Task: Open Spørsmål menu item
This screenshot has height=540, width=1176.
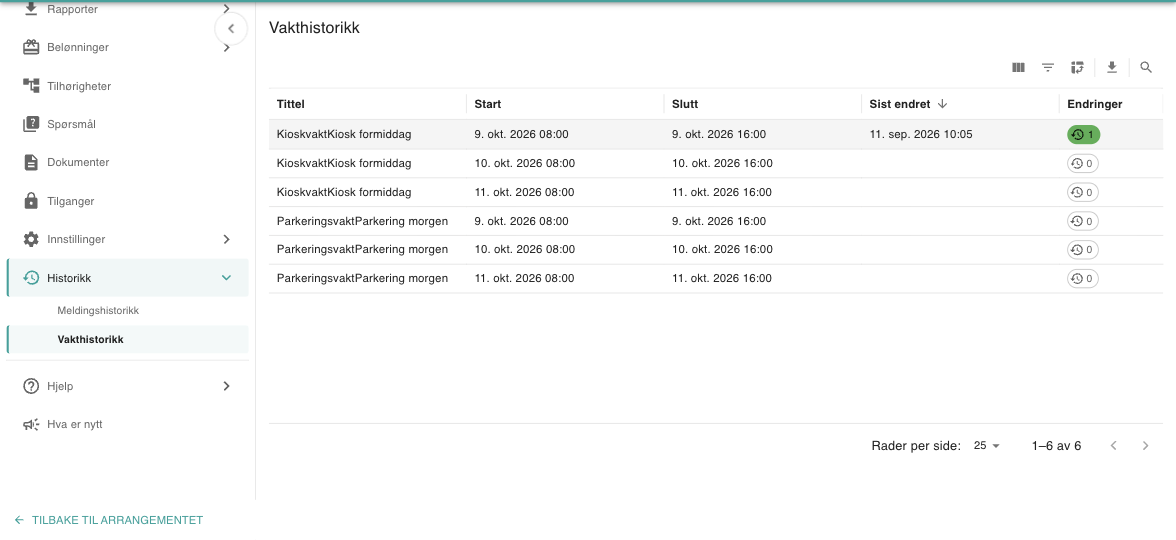Action: [128, 124]
